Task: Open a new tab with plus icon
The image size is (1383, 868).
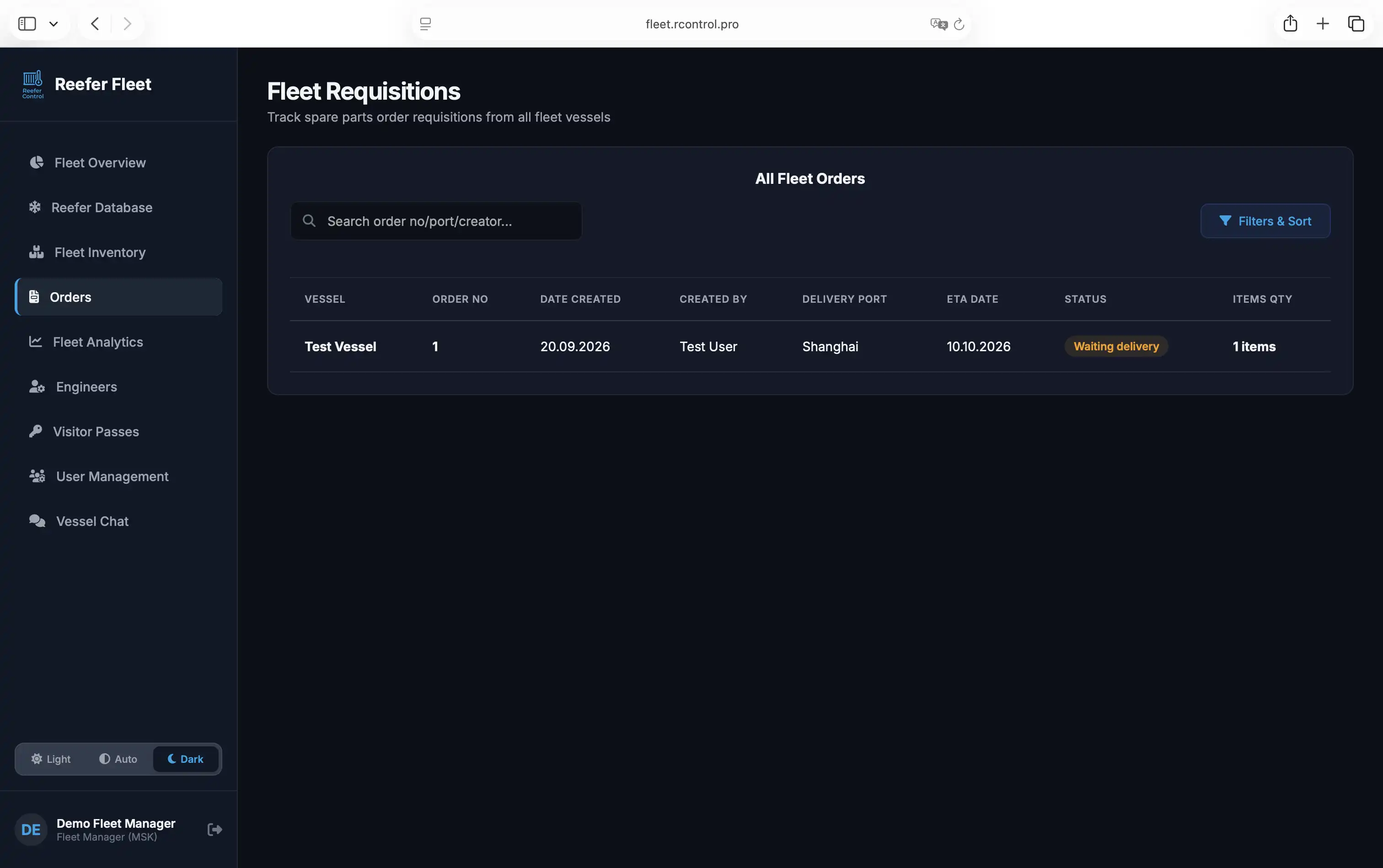Action: [1323, 23]
